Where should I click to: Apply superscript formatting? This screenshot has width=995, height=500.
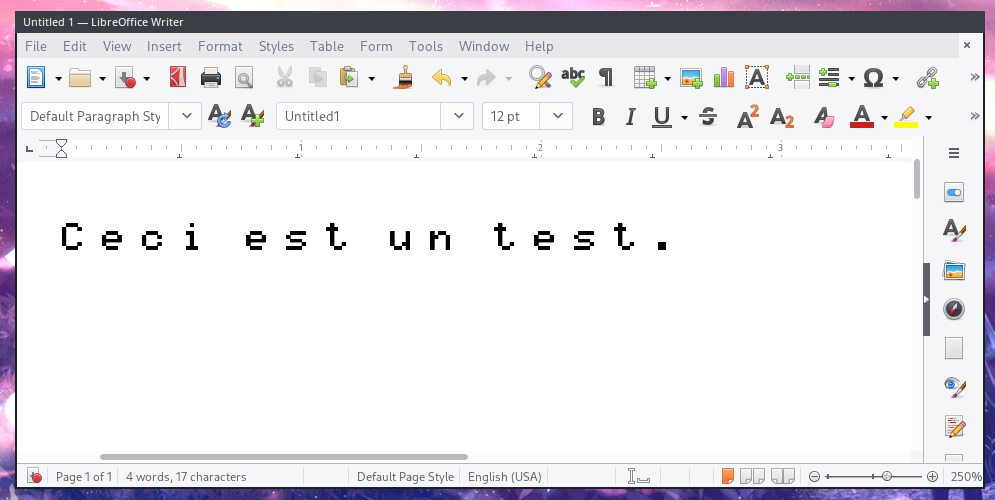(748, 117)
